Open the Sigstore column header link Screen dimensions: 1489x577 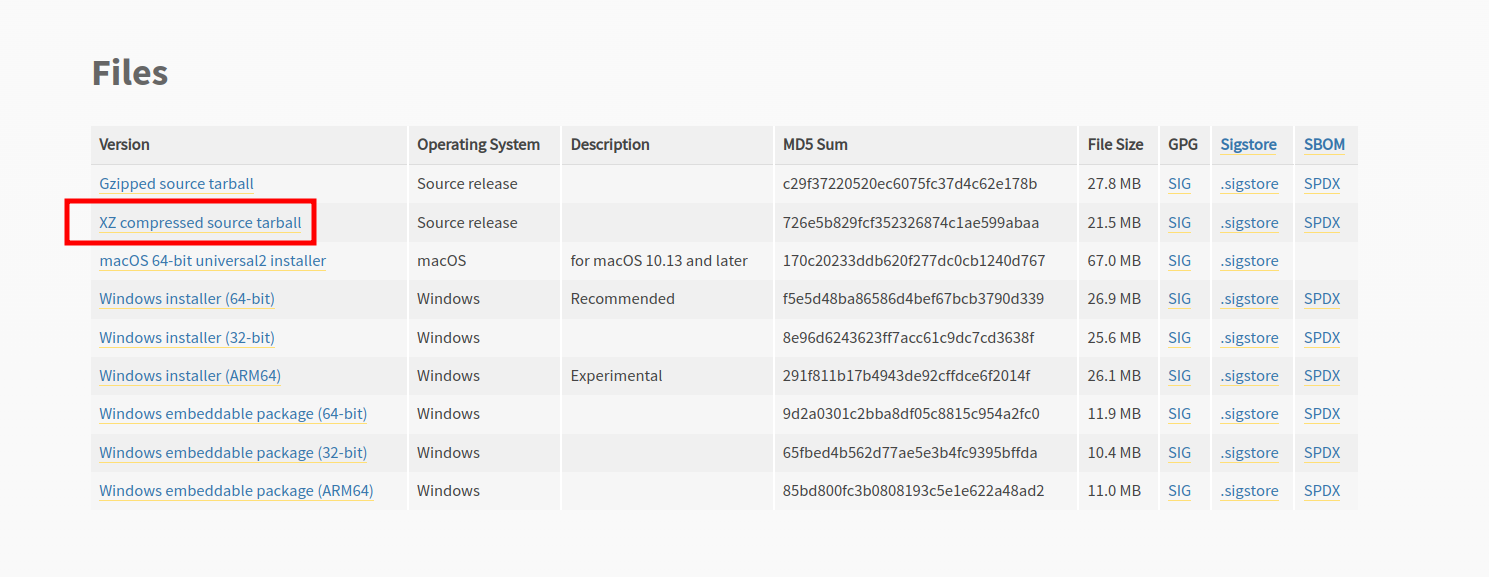coord(1248,145)
